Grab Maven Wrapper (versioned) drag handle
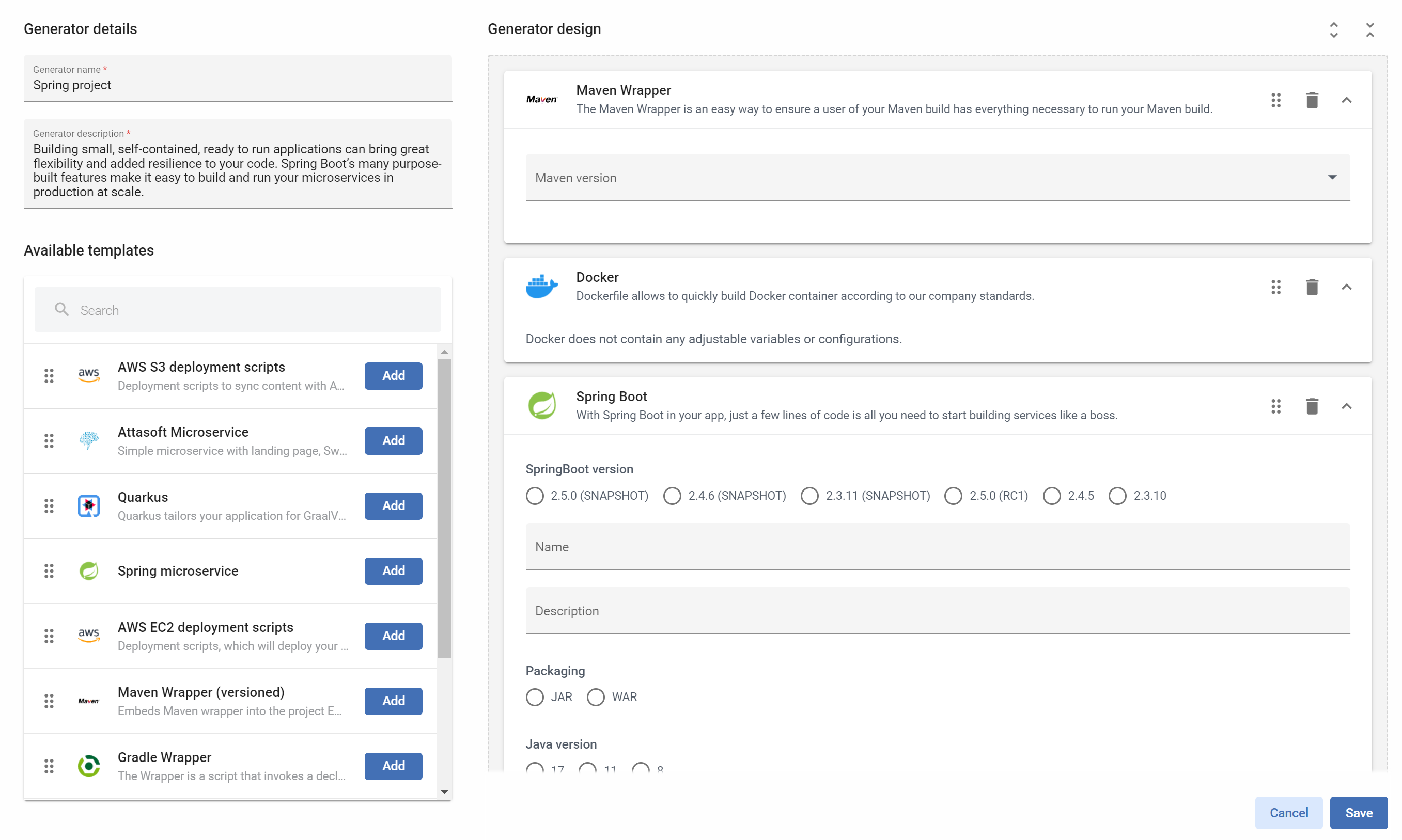This screenshot has height=840, width=1402. click(x=49, y=701)
